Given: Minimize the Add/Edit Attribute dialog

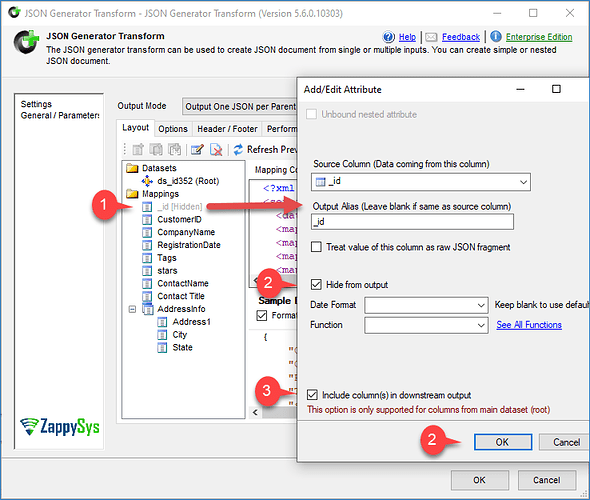Looking at the screenshot, I should click(x=520, y=89).
